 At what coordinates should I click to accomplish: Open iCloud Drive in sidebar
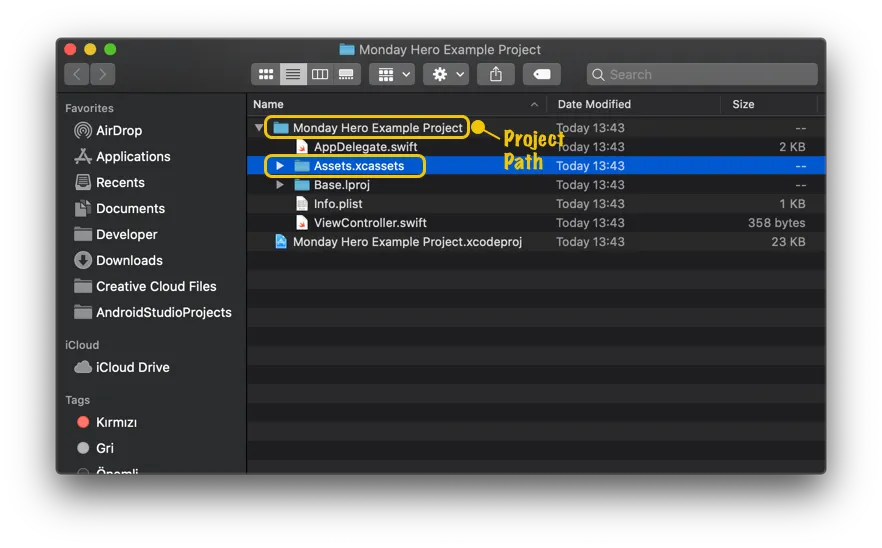point(122,367)
